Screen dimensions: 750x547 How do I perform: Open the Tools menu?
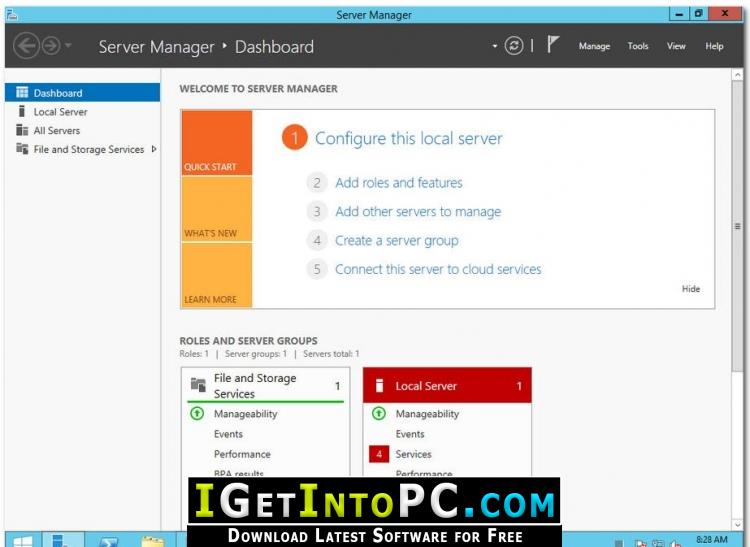(x=638, y=46)
